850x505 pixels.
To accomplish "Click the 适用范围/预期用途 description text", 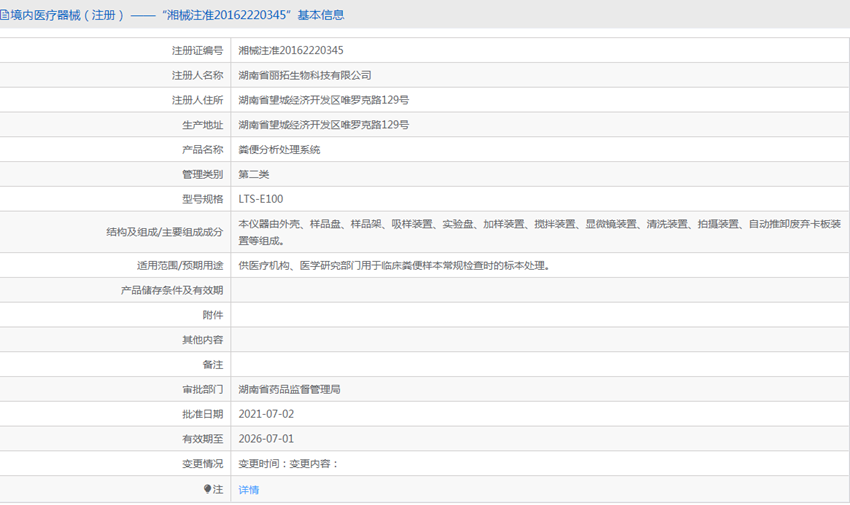I will pos(394,266).
